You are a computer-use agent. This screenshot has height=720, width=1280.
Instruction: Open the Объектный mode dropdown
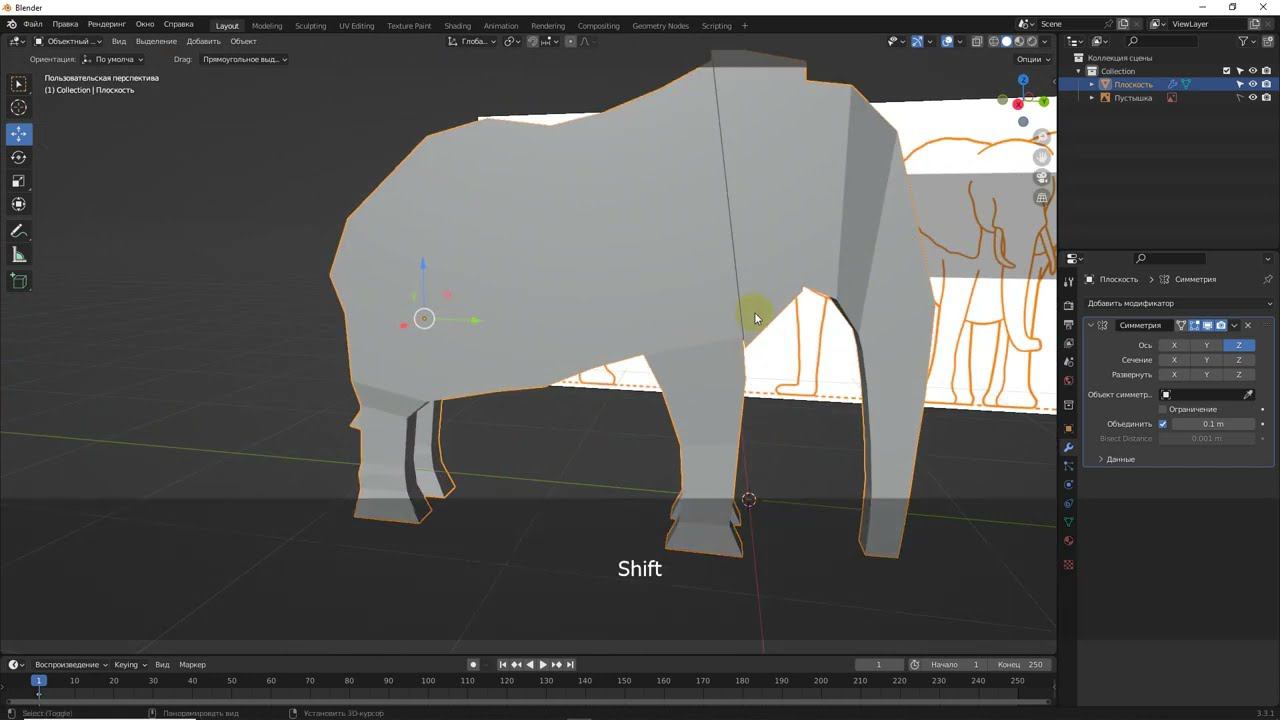click(x=67, y=41)
